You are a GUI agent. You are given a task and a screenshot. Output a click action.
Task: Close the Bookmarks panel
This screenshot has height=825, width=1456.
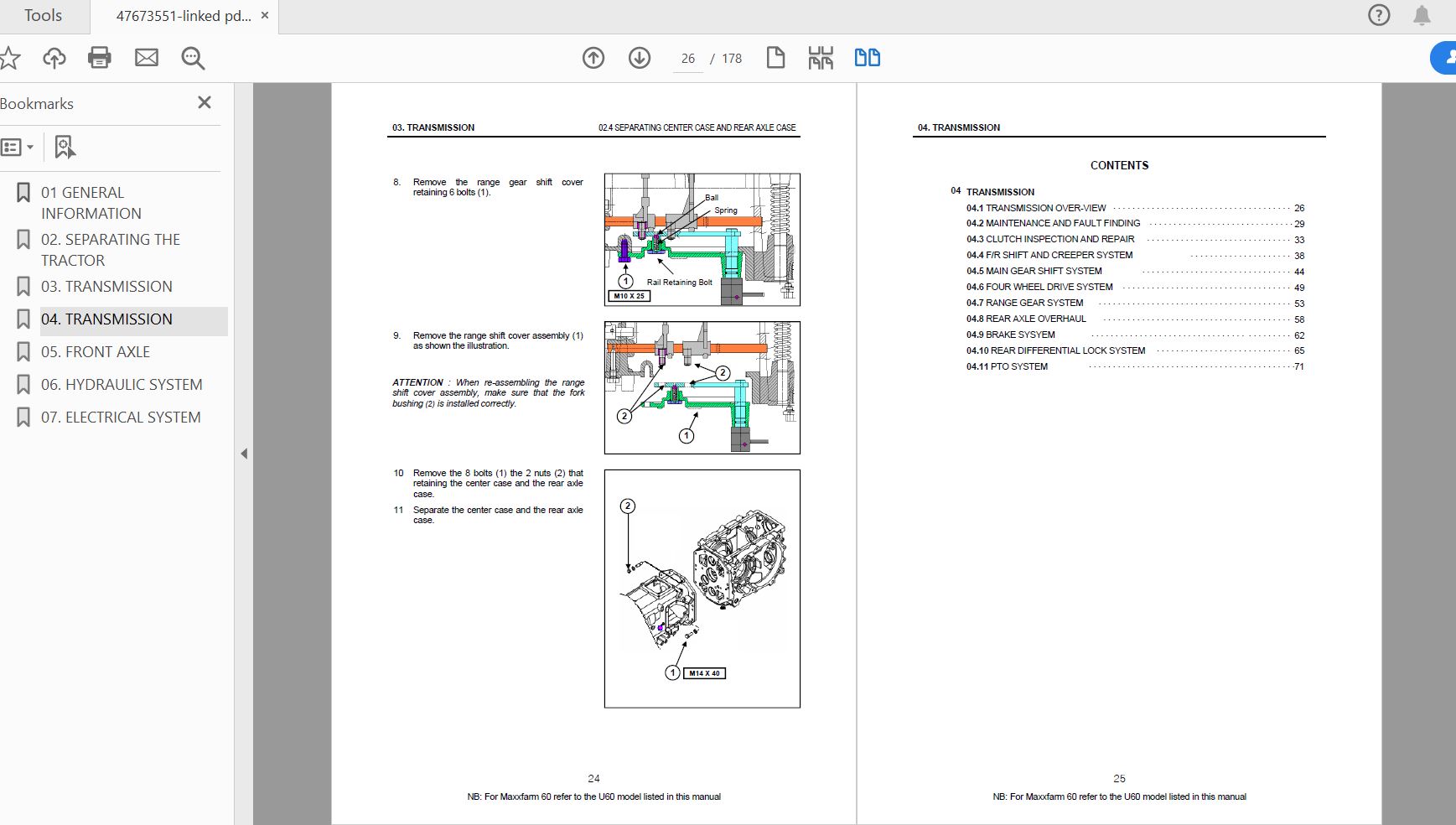click(x=205, y=102)
